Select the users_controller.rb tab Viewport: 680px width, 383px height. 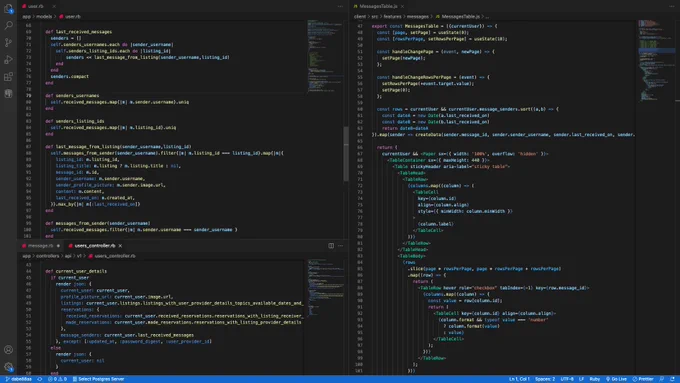click(95, 246)
